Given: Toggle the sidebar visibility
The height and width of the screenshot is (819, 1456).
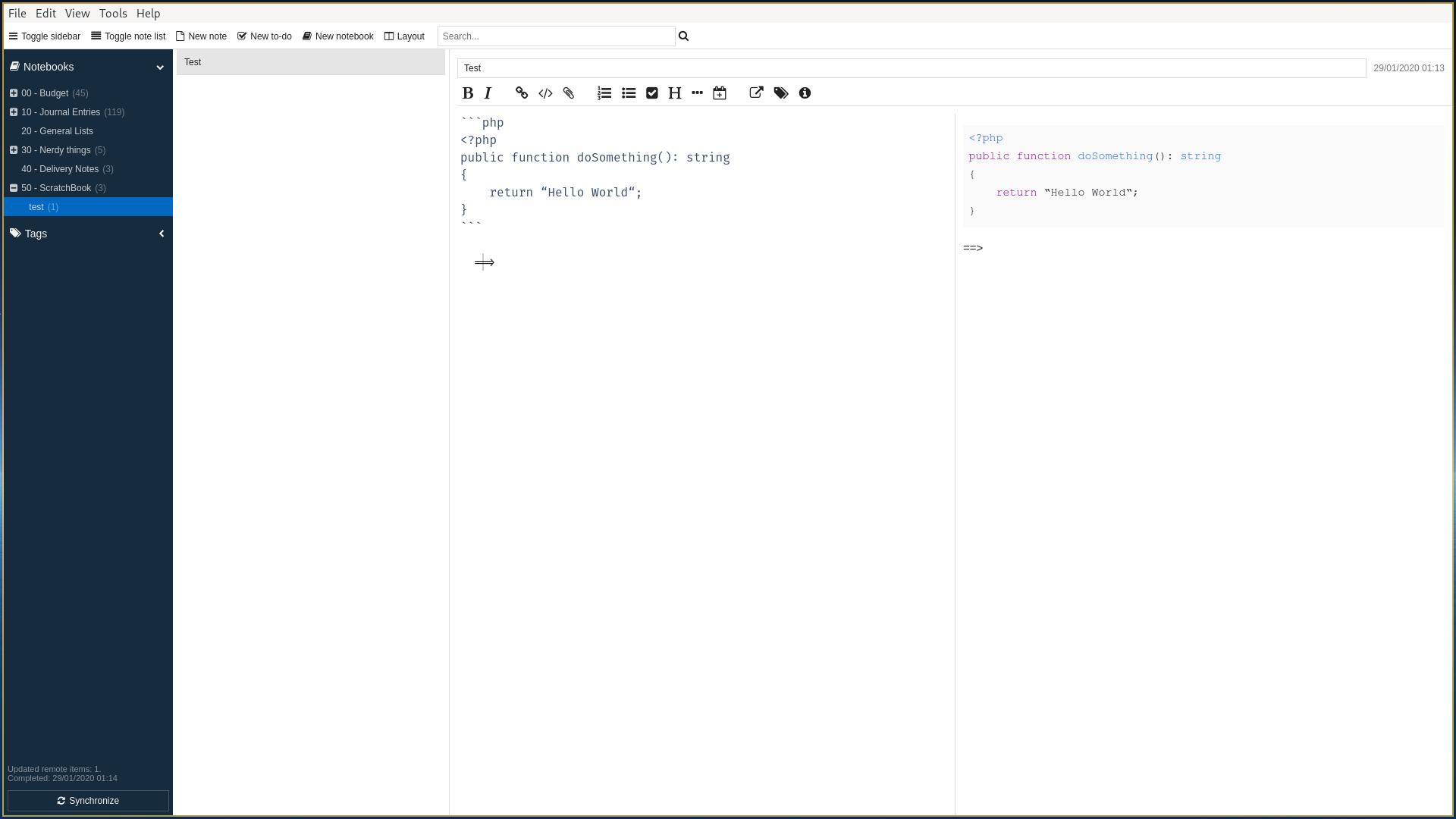Looking at the screenshot, I should (44, 36).
